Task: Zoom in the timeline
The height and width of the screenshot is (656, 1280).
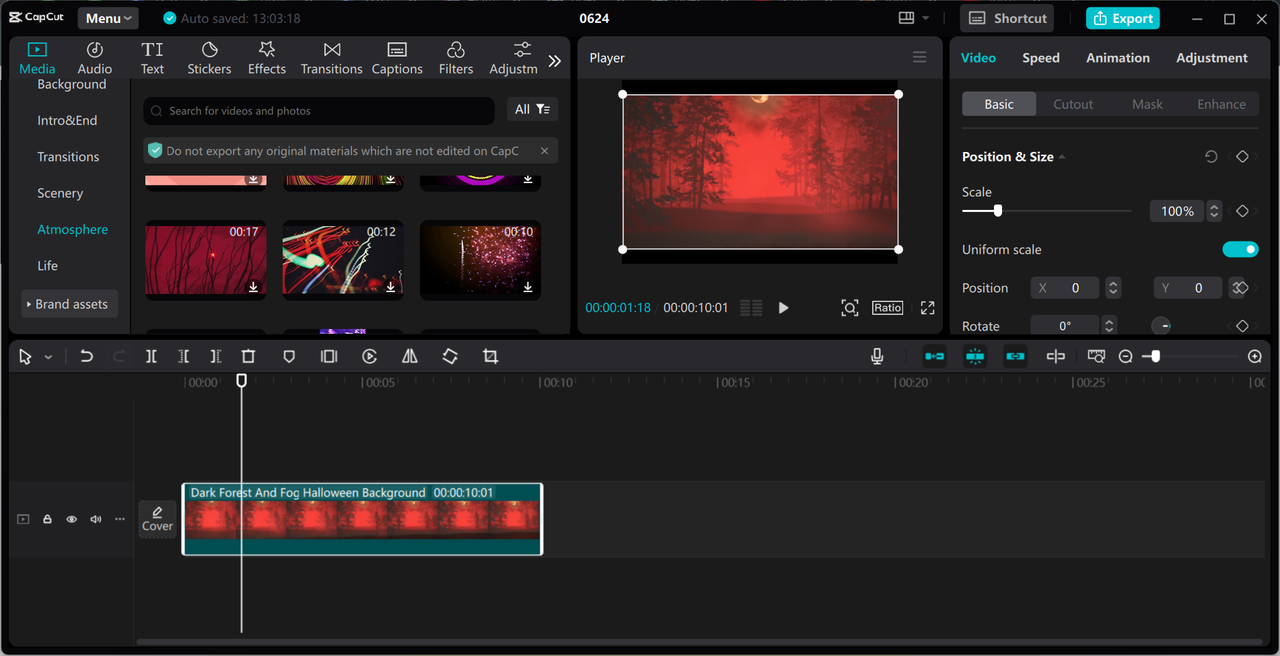Action: point(1255,356)
